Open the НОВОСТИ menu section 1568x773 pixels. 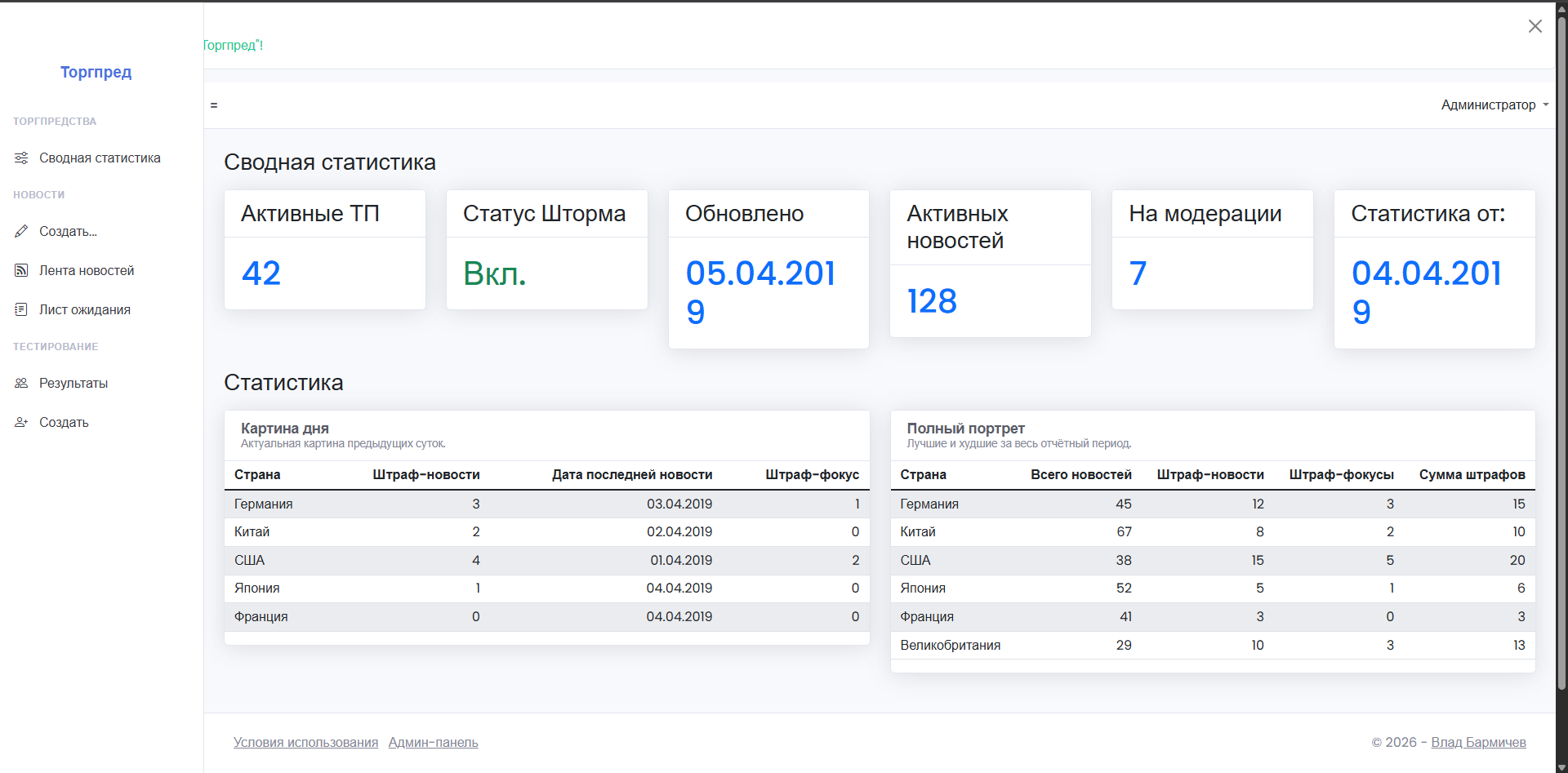tap(38, 194)
